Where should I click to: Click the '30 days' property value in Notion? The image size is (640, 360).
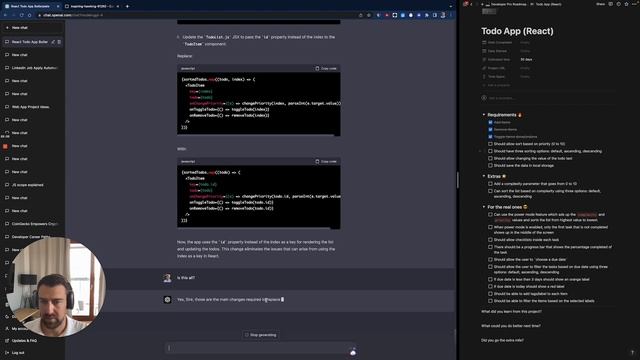[526, 59]
